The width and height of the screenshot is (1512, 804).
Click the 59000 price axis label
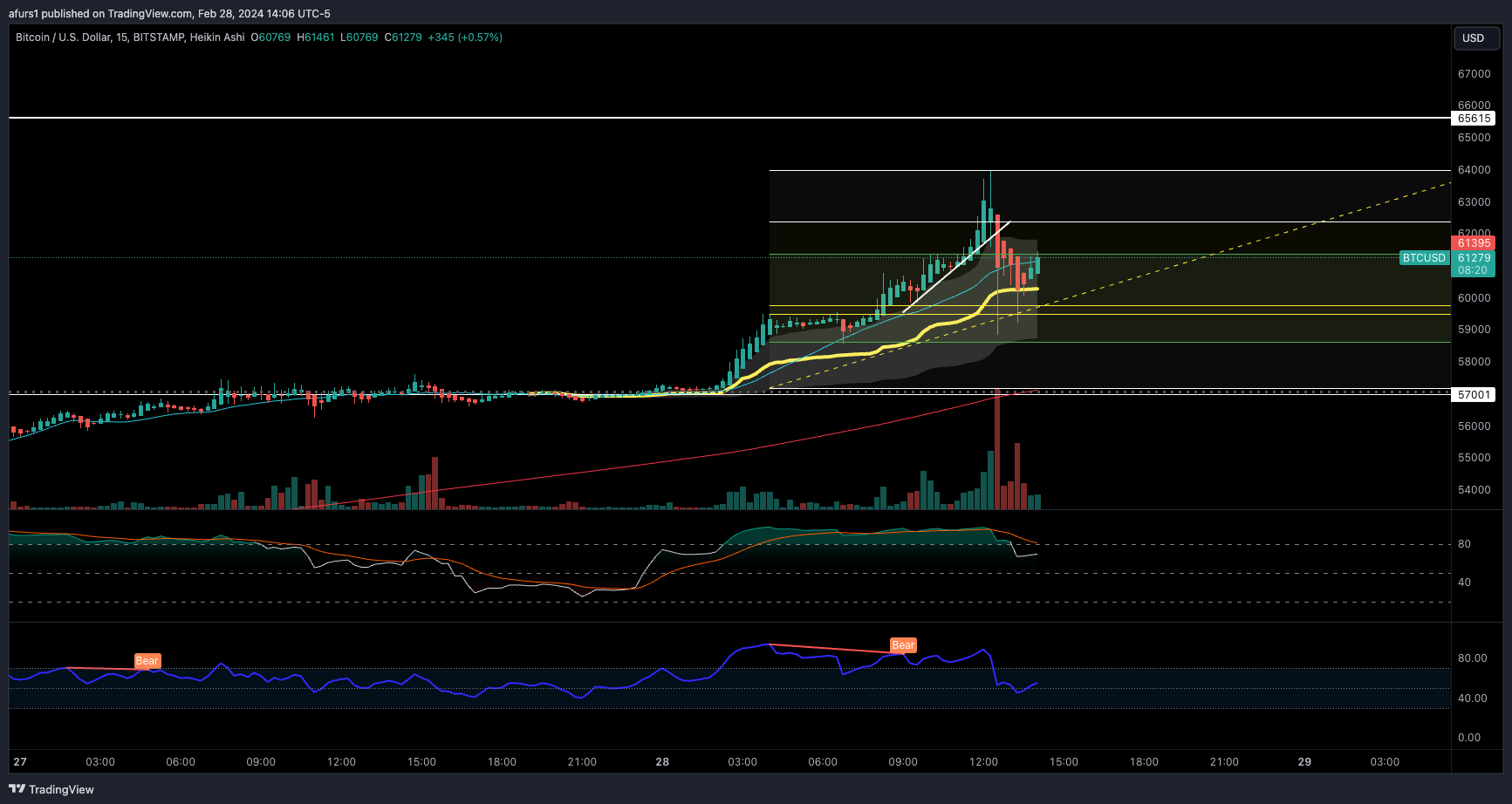pos(1474,330)
